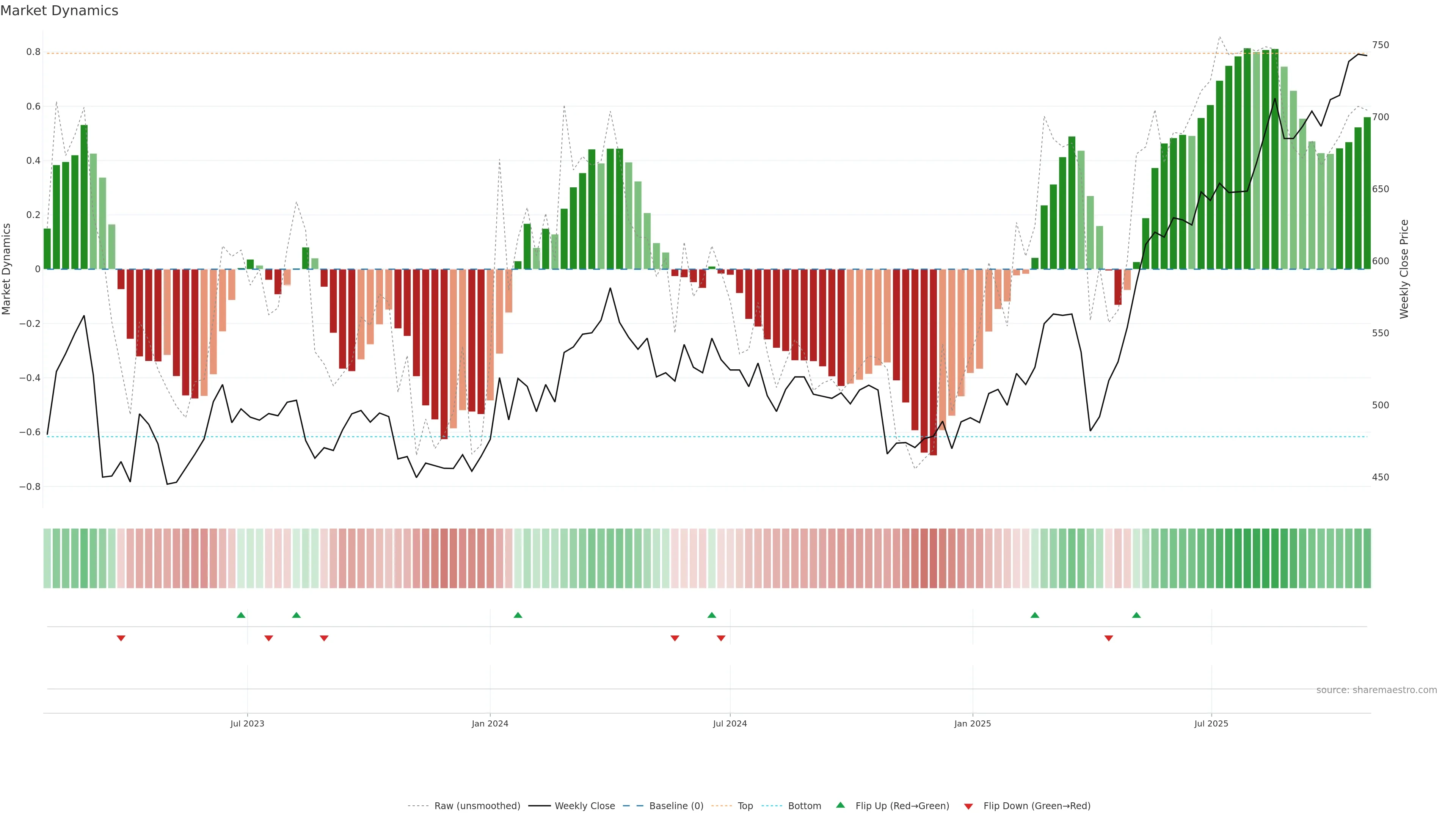Toggle the Baseline (0) legend entry
This screenshot has height=819, width=1456.
676,806
